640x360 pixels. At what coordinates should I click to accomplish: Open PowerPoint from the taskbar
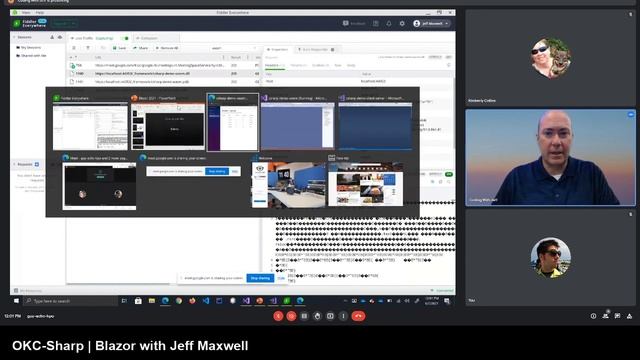(260, 301)
